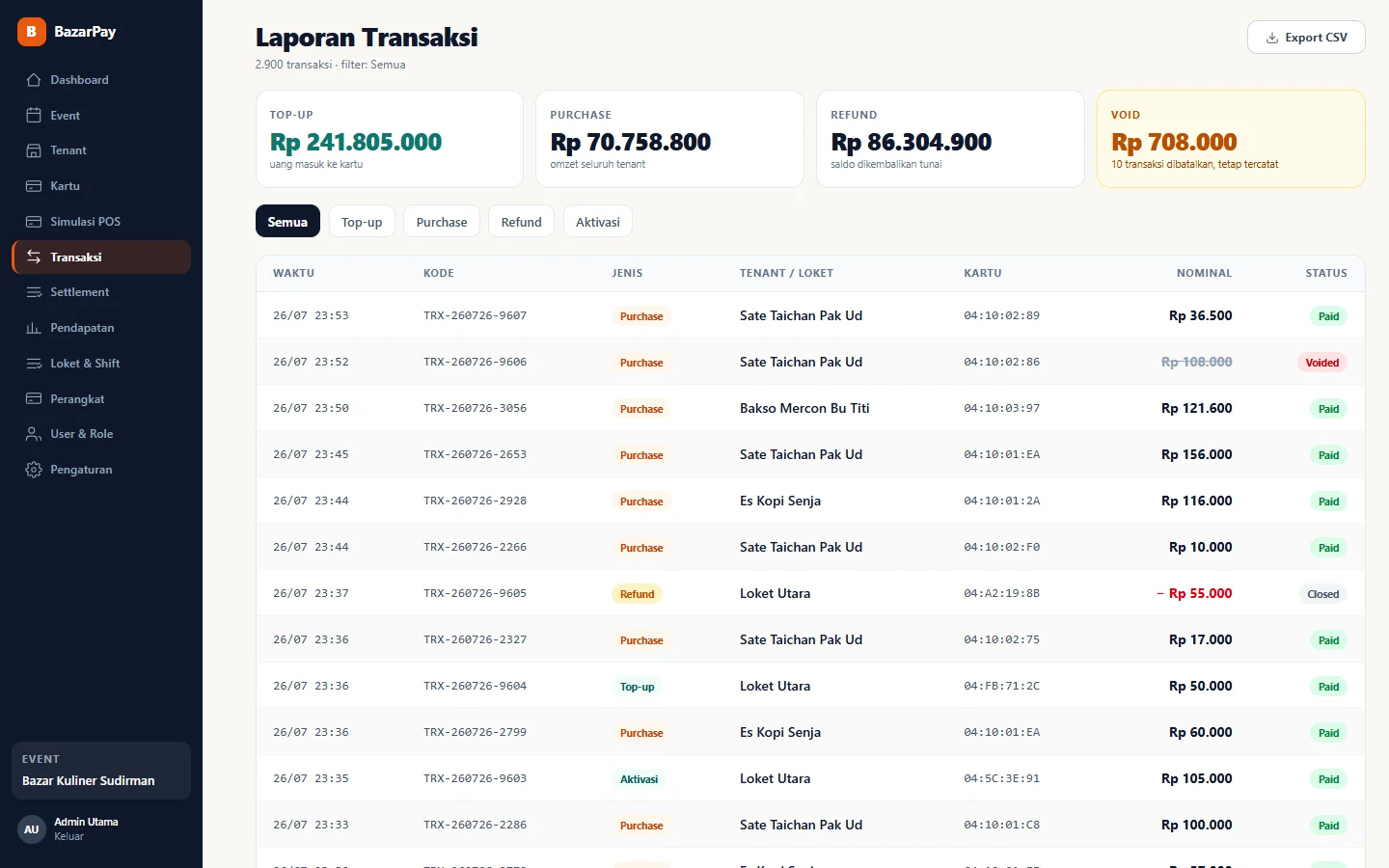
Task: Export transactions as CSV
Action: [x=1306, y=38]
